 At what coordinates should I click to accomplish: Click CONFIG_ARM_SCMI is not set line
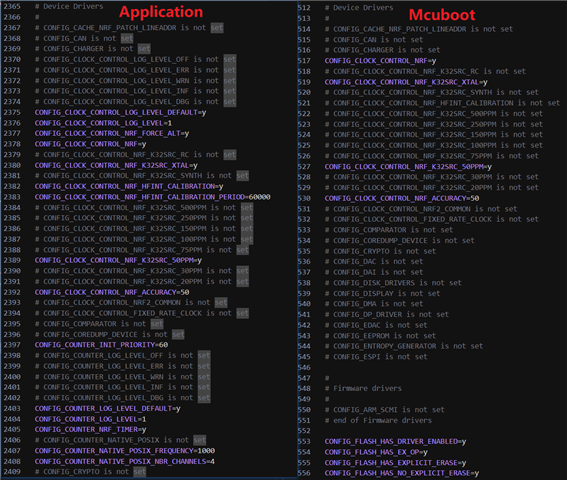tap(385, 410)
